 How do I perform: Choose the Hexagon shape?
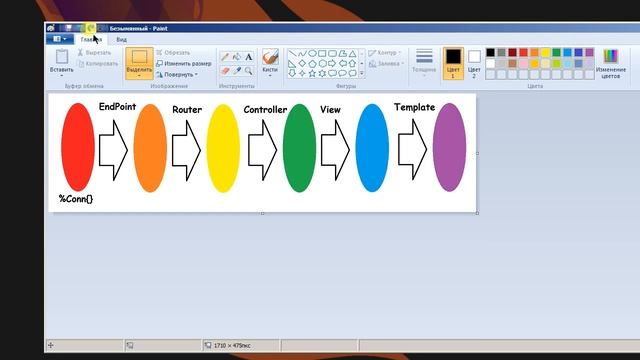(x=322, y=64)
